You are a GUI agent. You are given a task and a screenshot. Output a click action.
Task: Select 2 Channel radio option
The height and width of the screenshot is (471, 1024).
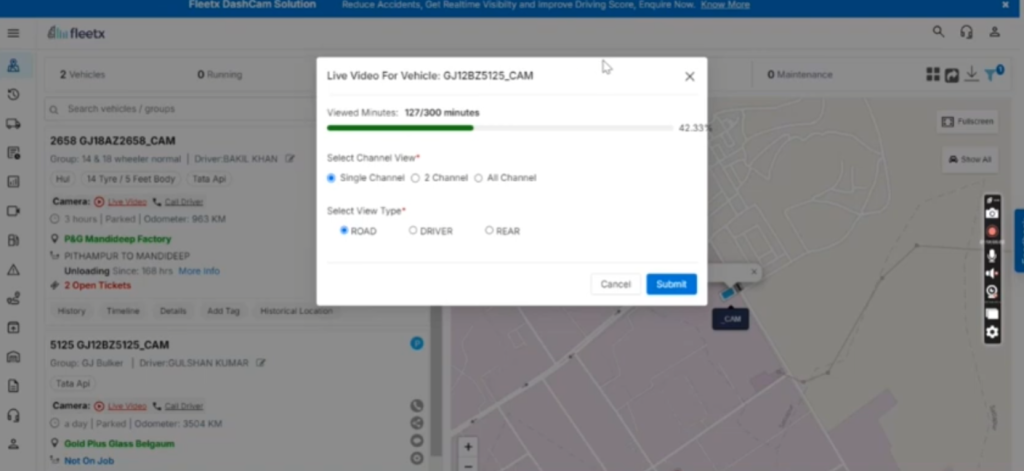pyautogui.click(x=415, y=178)
